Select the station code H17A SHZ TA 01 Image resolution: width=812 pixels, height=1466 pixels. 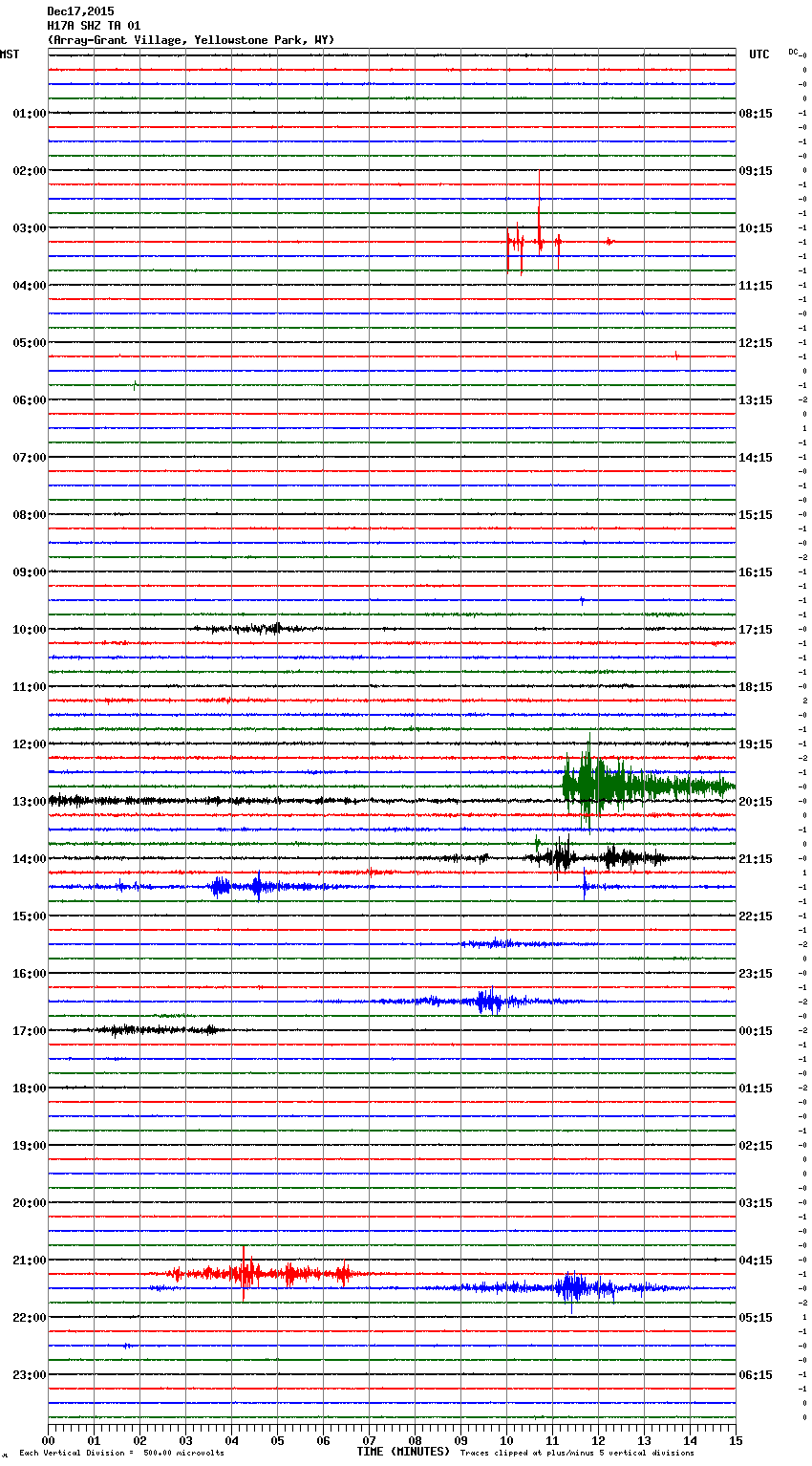94,26
